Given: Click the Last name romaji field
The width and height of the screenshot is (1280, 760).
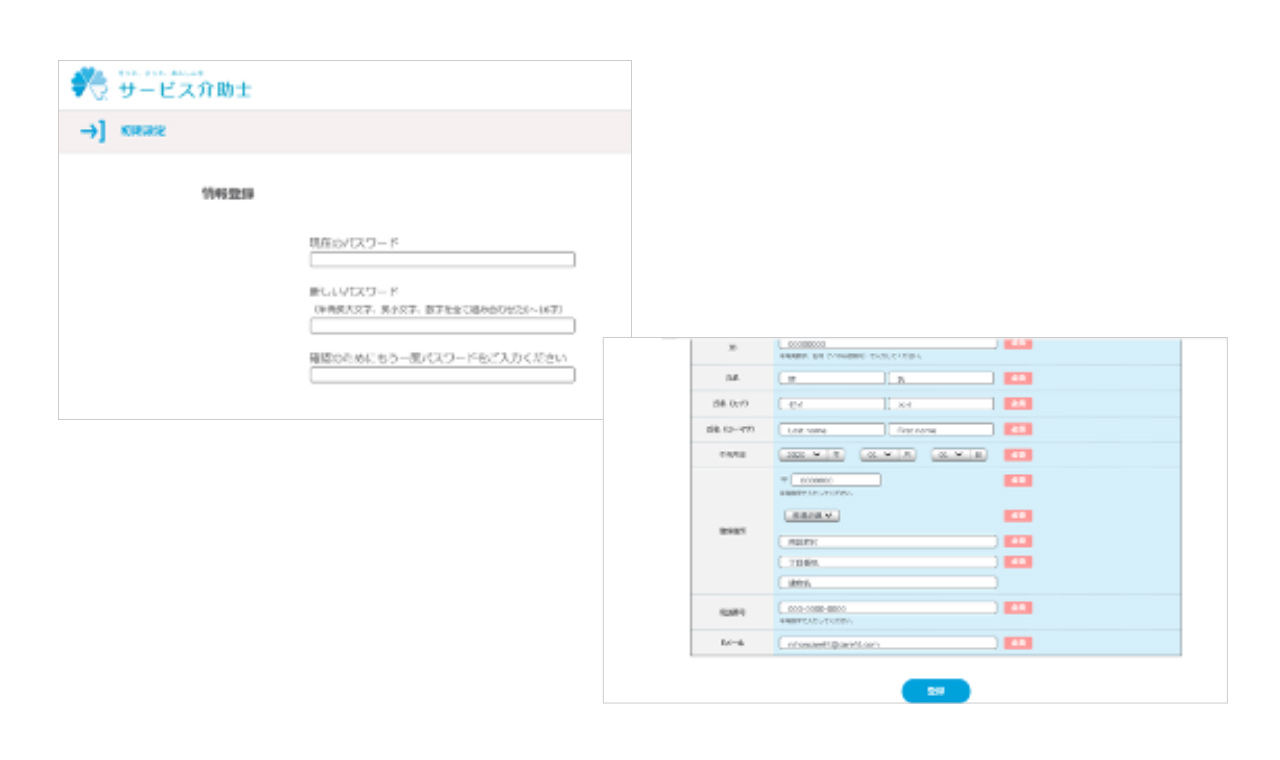Looking at the screenshot, I should coord(832,429).
